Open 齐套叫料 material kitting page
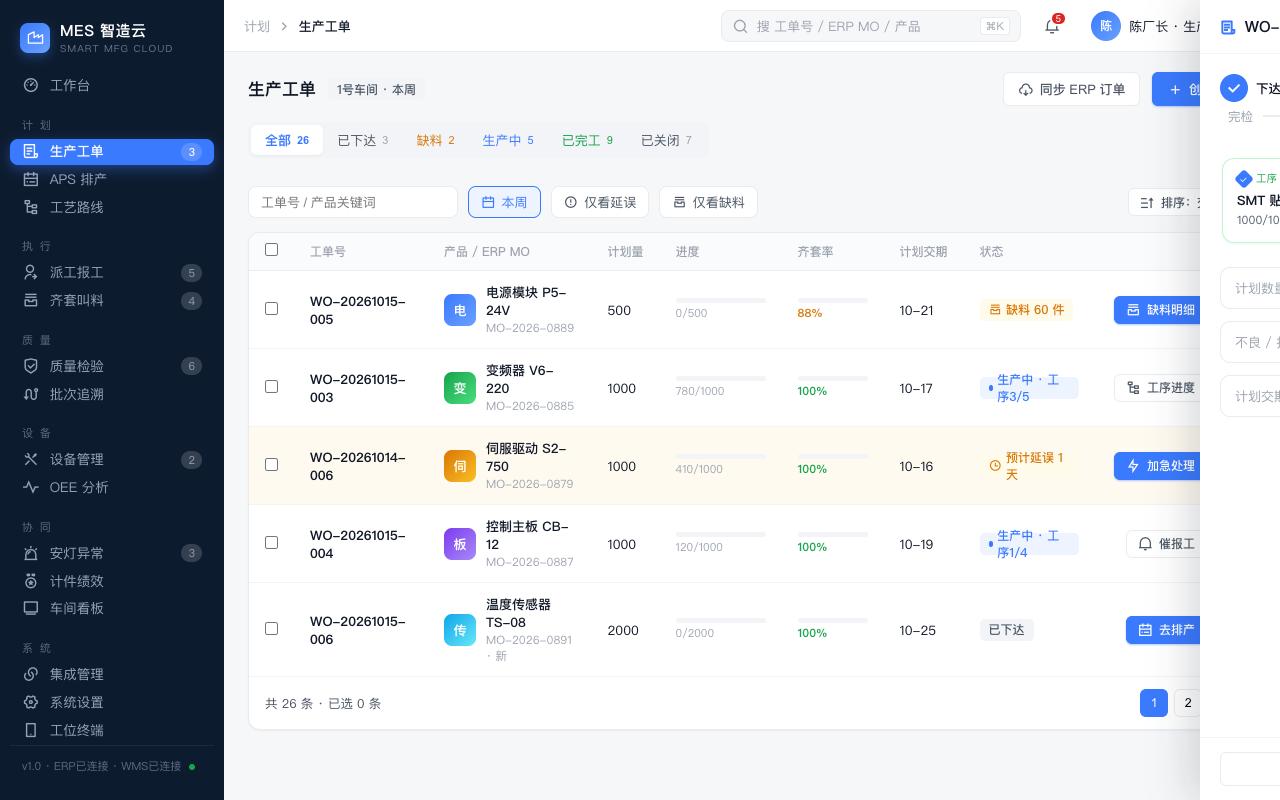Viewport: 1280px width, 800px height. 112,300
